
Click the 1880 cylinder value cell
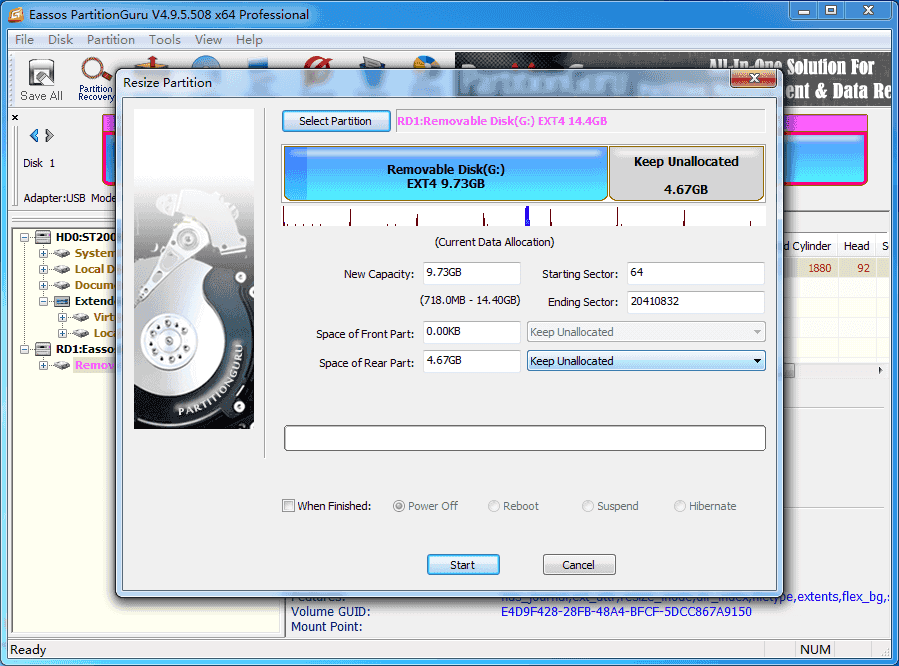coord(819,268)
